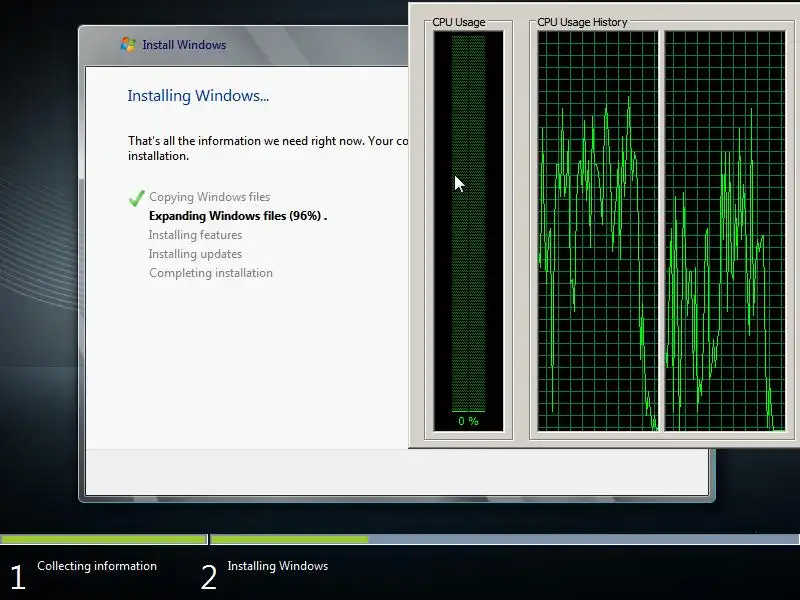Image resolution: width=800 pixels, height=600 pixels.
Task: Click the Windows flag icon in title bar
Action: coord(128,44)
